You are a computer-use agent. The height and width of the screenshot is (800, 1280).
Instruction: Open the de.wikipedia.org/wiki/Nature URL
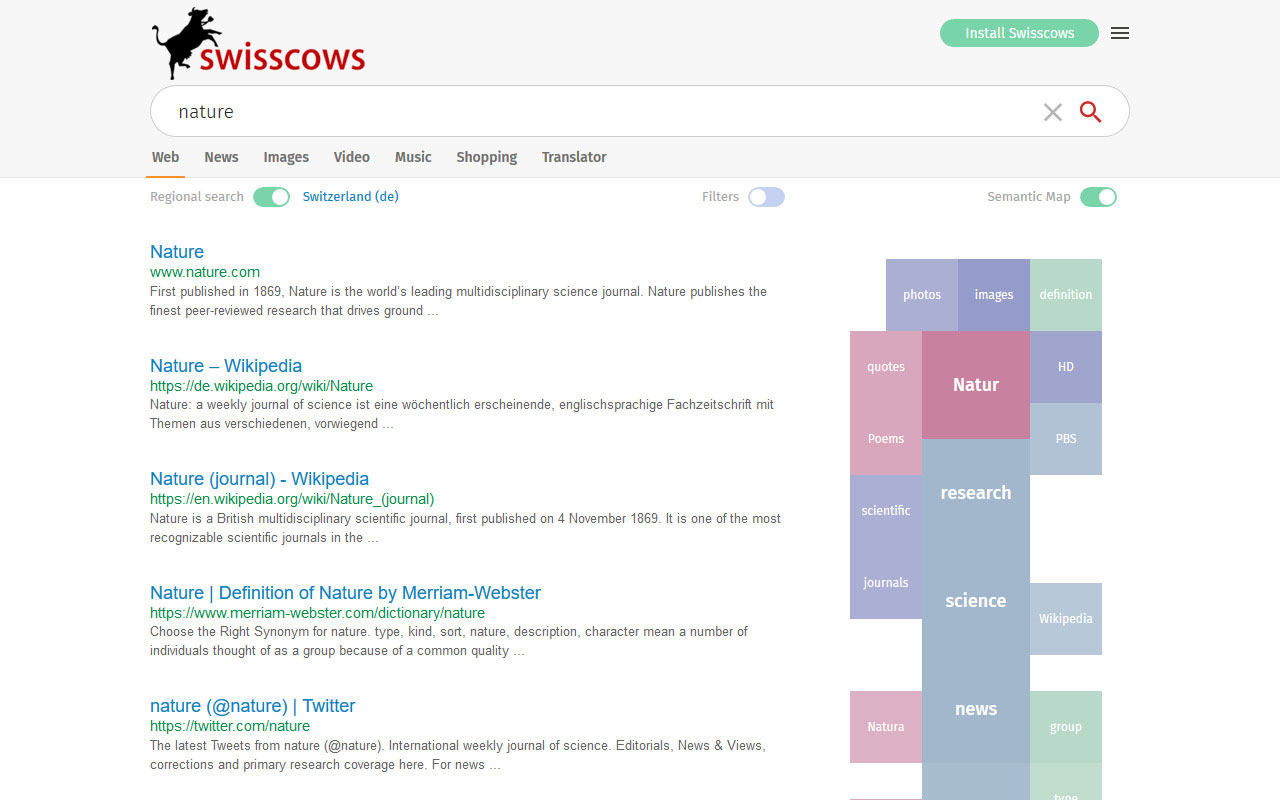tap(261, 386)
